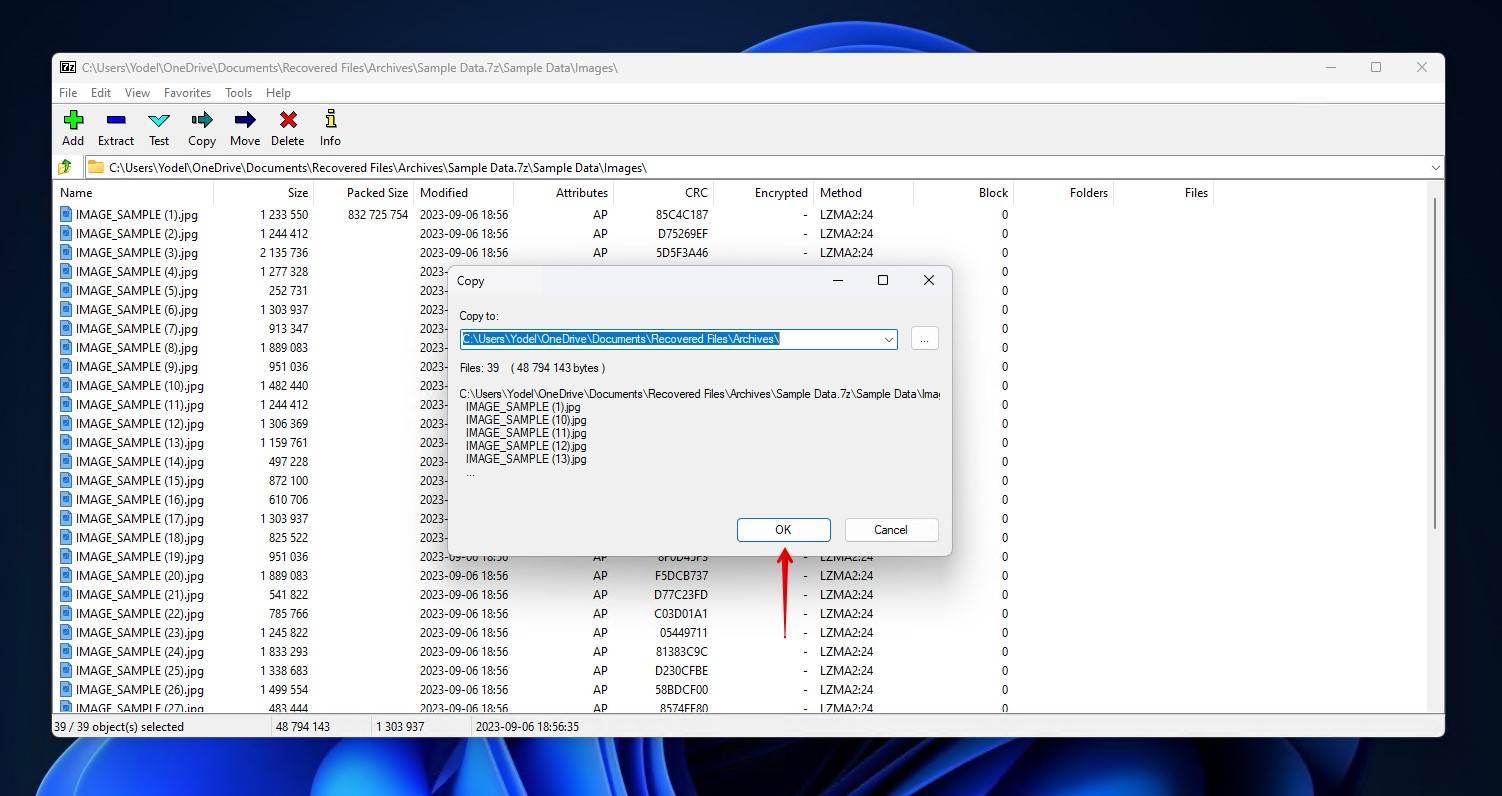Expand the address bar path dropdown
This screenshot has width=1502, height=796.
1435,167
